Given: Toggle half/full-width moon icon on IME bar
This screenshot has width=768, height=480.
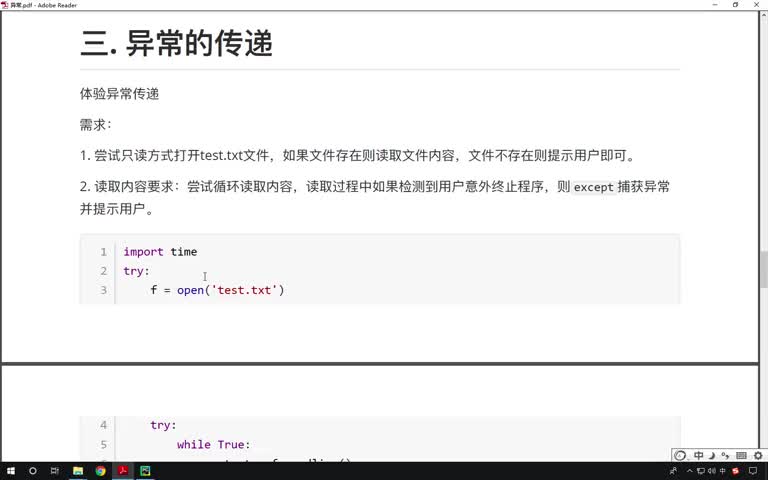Looking at the screenshot, I should [712, 456].
